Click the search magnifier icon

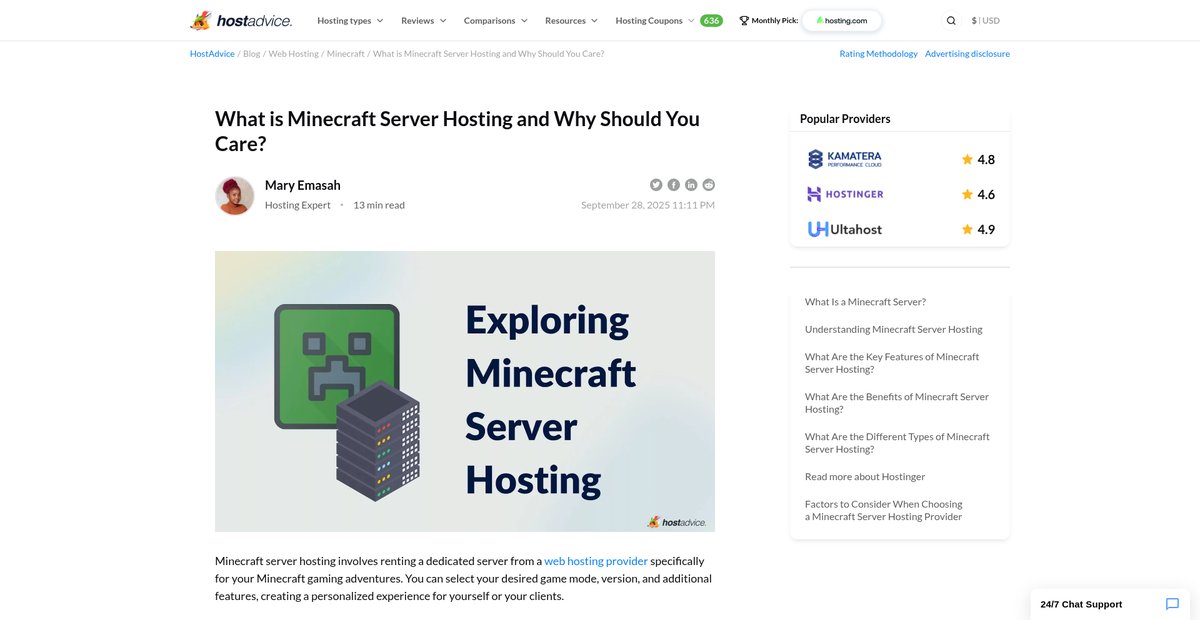(x=951, y=20)
